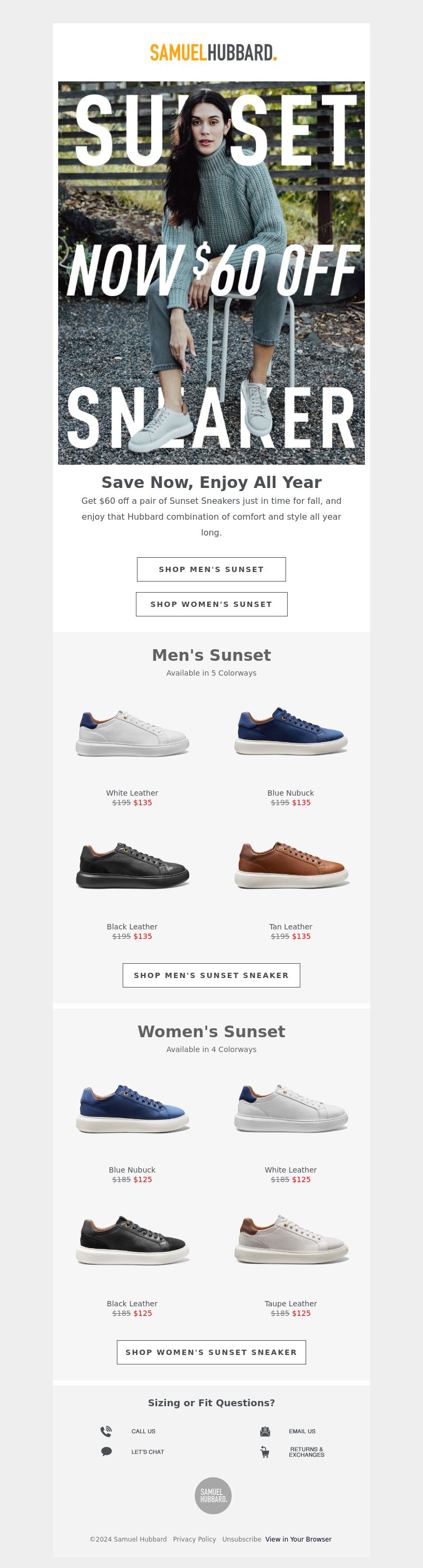The height and width of the screenshot is (1568, 423).
Task: Click the round gray Samuel Hubbard footer logo
Action: 213,1496
